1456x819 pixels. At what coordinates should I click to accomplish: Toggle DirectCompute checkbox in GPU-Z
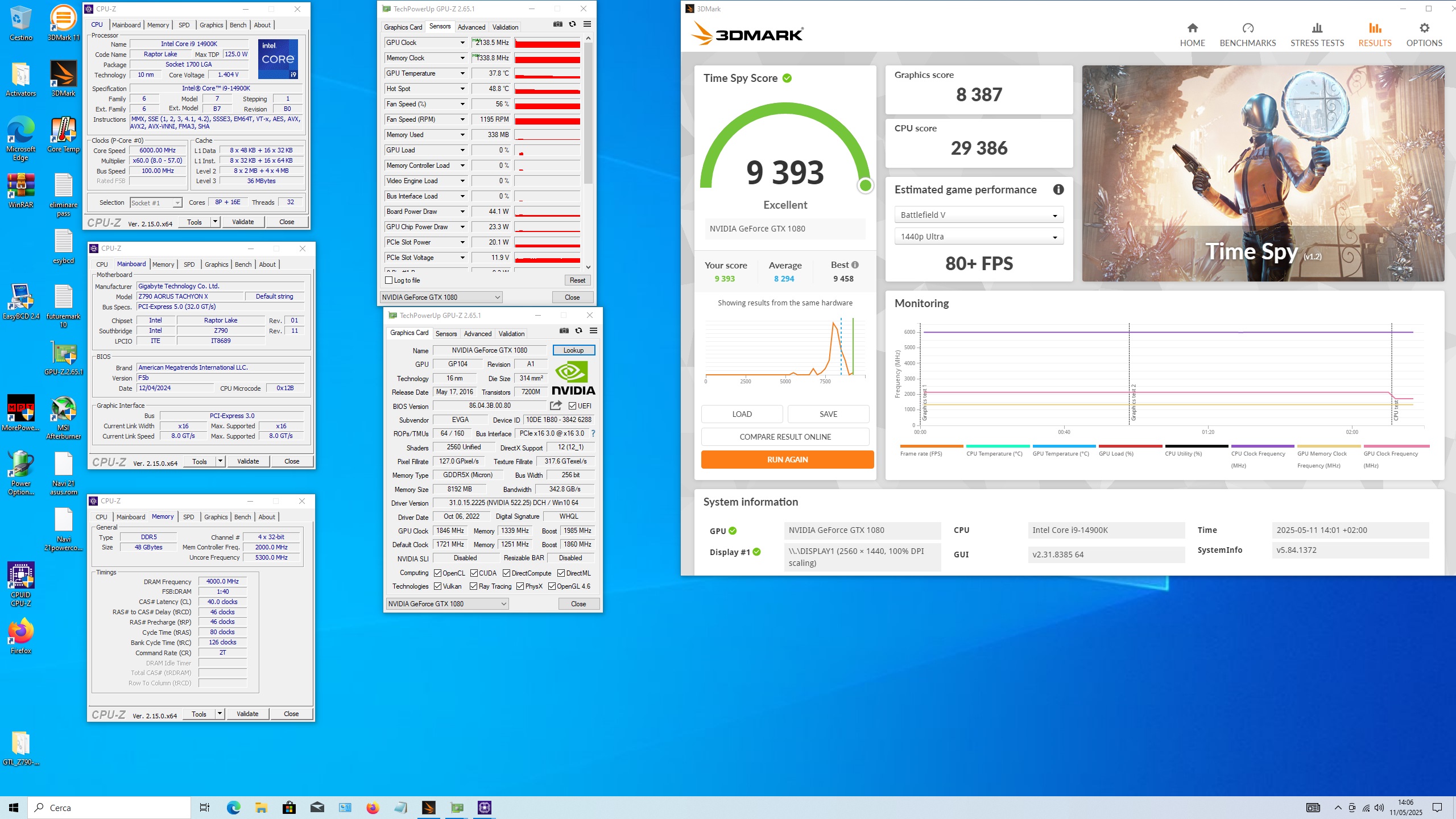click(x=506, y=573)
